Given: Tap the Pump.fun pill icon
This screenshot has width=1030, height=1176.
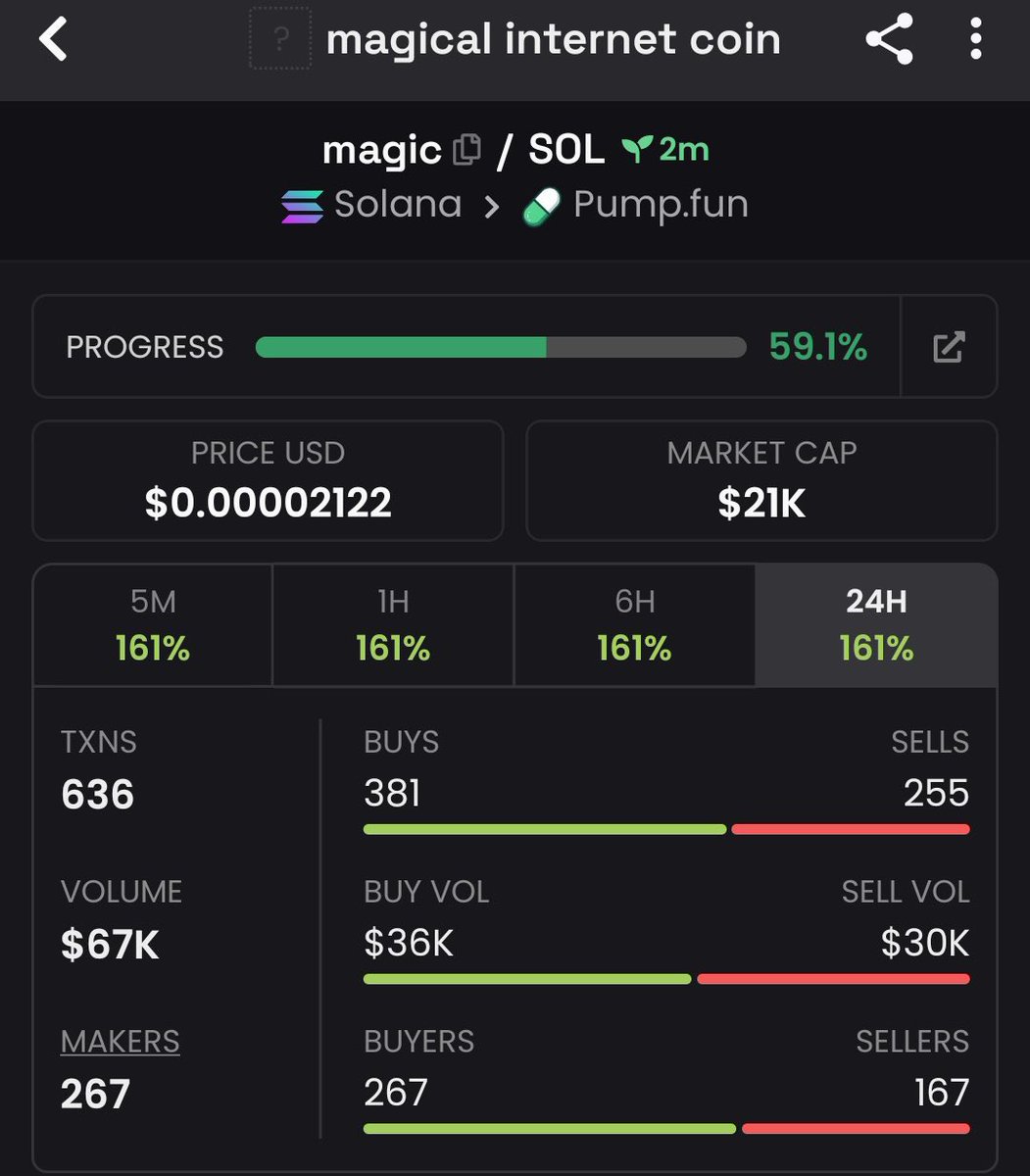Looking at the screenshot, I should click(x=541, y=206).
